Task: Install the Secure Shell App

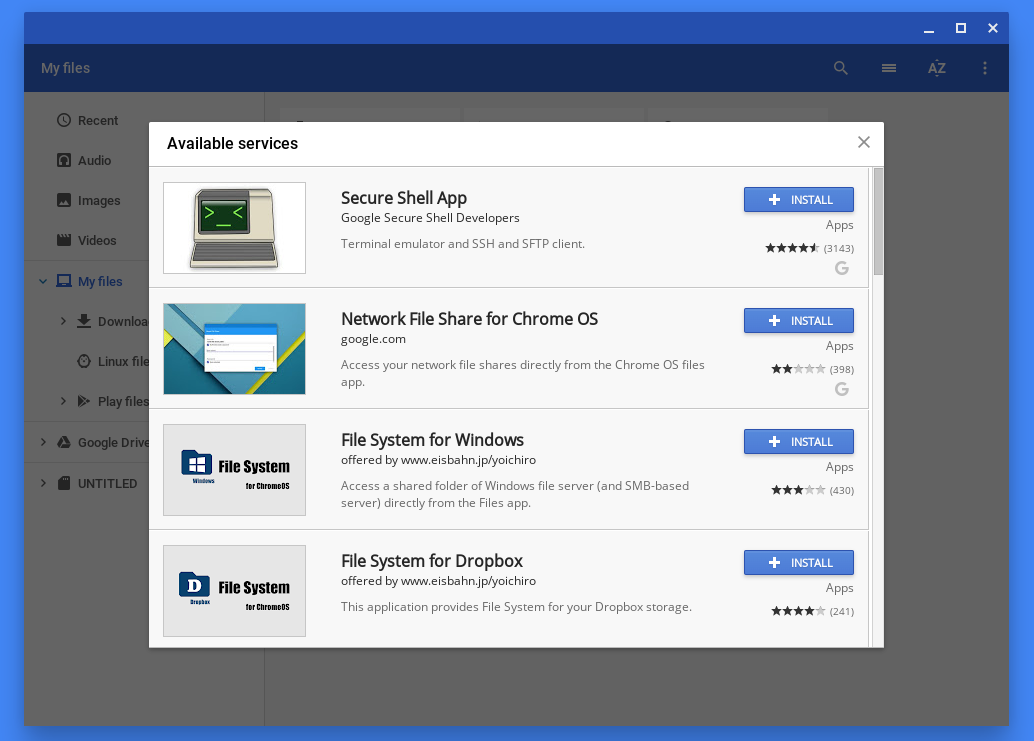Action: (799, 200)
